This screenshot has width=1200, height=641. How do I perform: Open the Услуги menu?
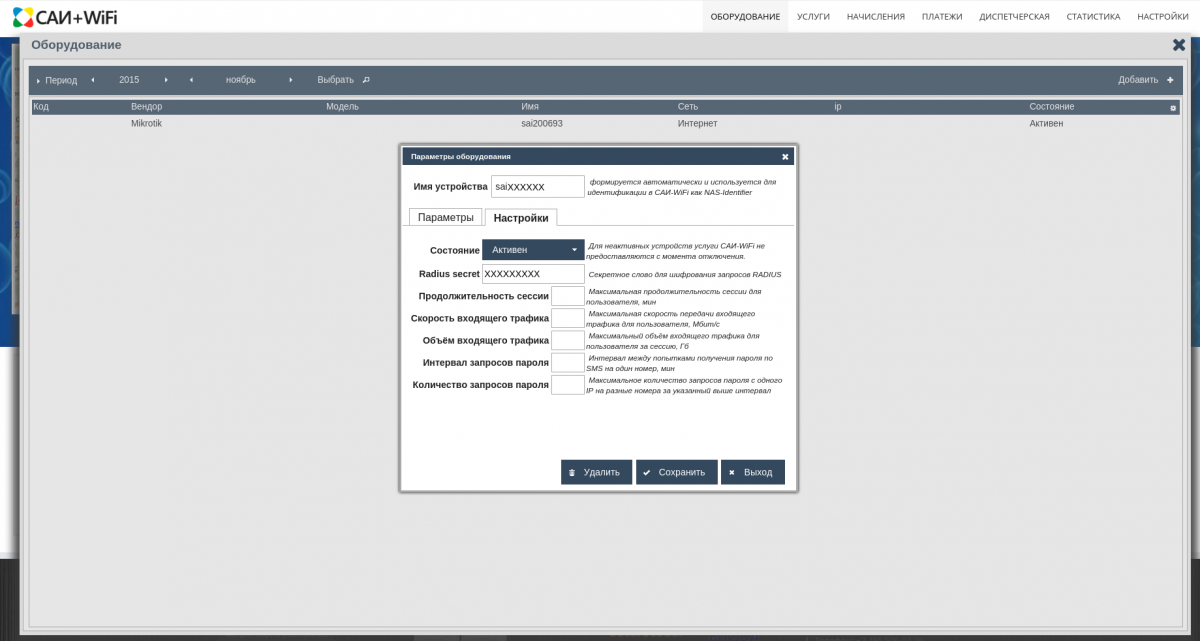pos(813,16)
